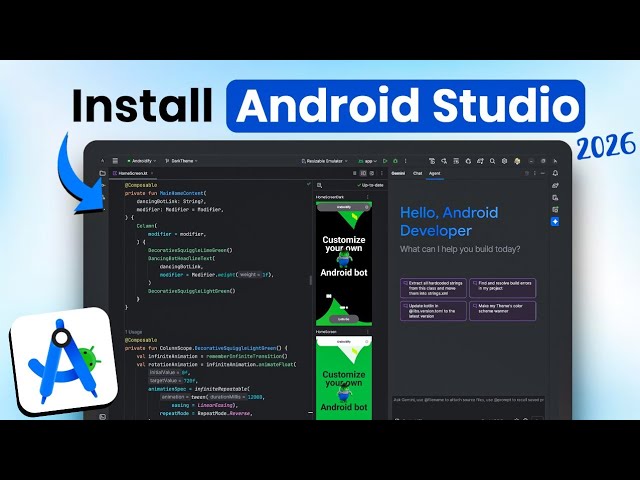Viewport: 640px width, 480px height.
Task: Click the 'Hello, Android Developer' heading
Action: [x=449, y=222]
